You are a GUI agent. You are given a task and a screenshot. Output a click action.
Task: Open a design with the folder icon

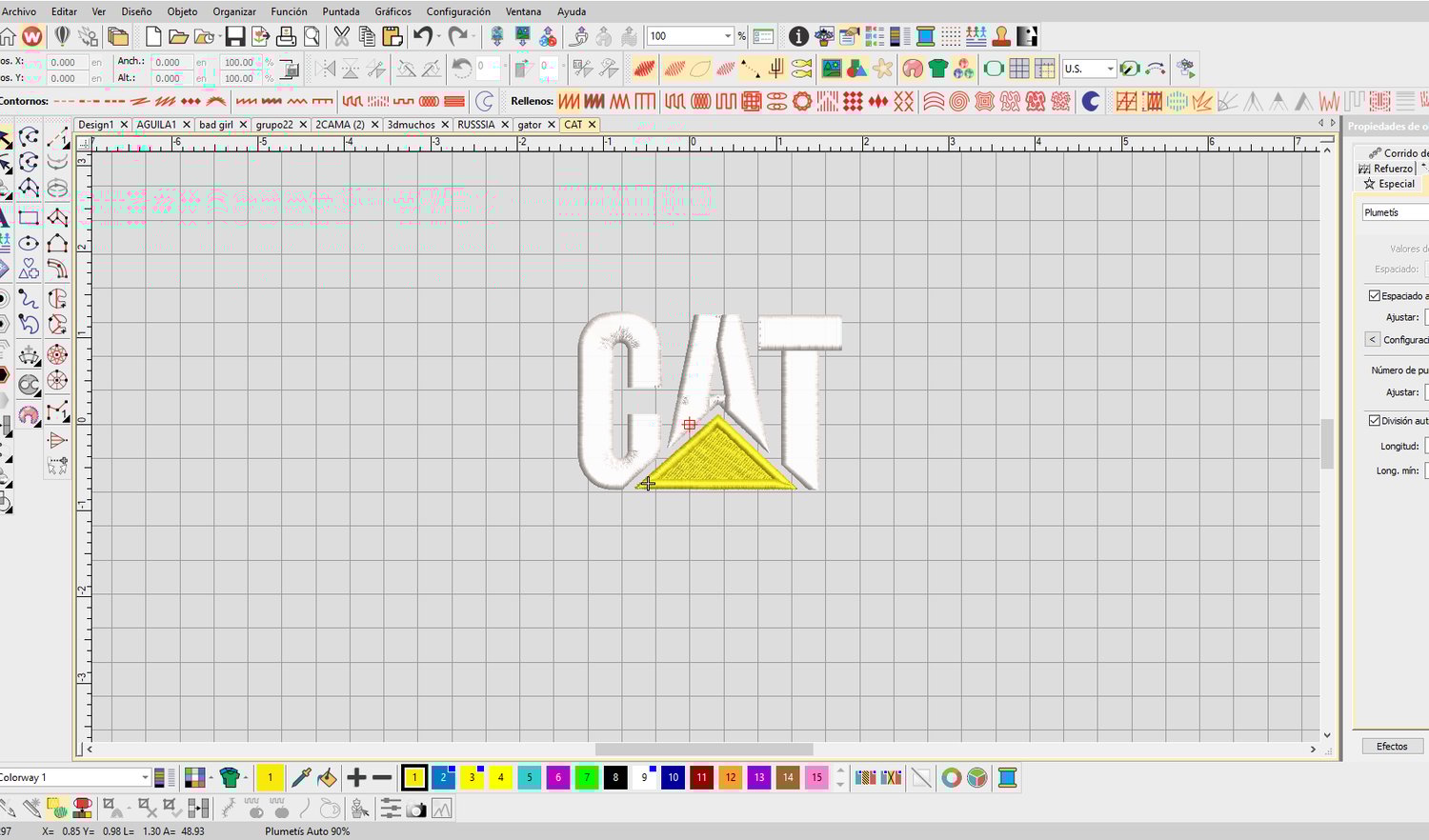tap(178, 37)
